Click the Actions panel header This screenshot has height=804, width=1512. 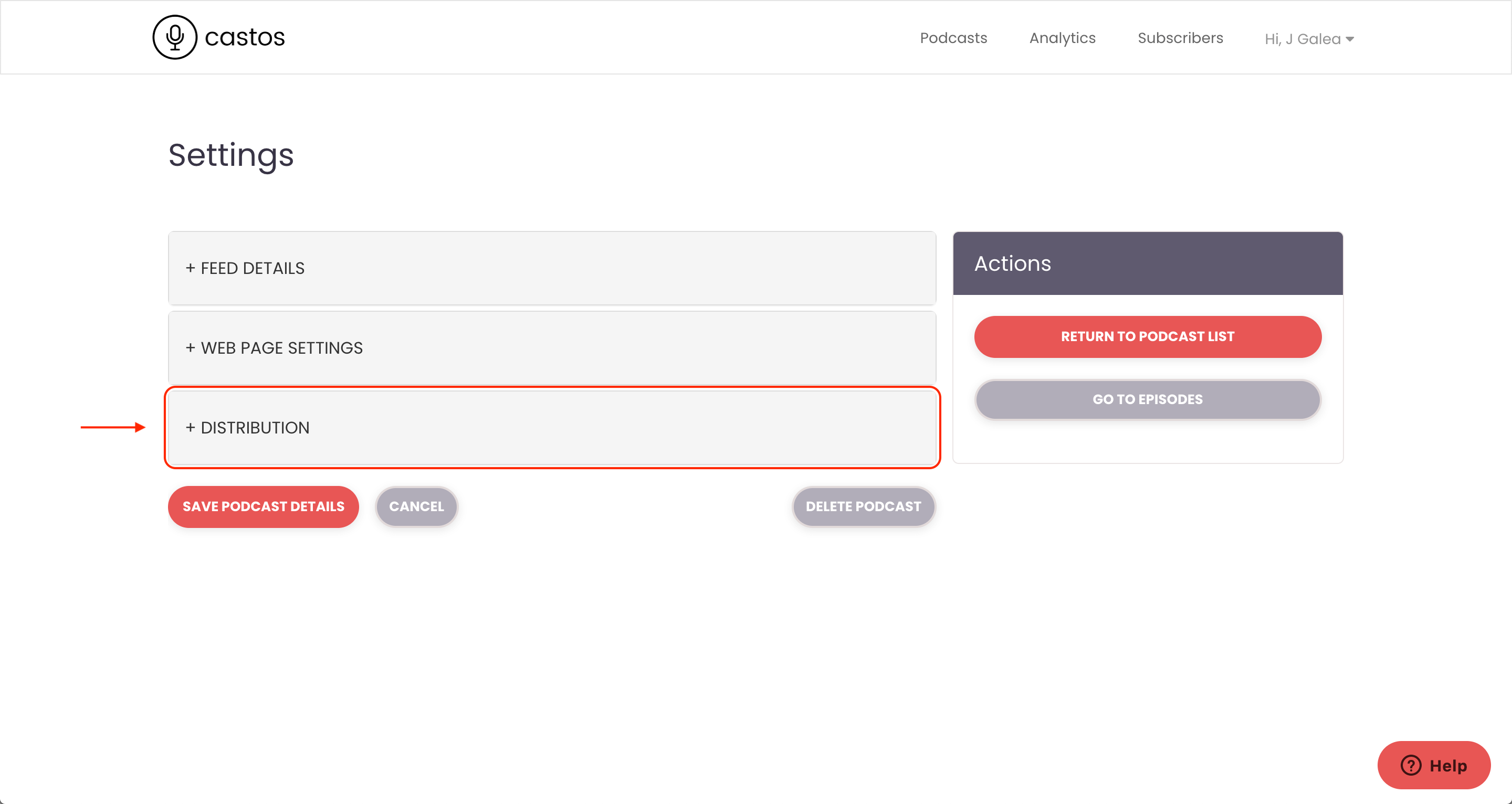(1148, 263)
